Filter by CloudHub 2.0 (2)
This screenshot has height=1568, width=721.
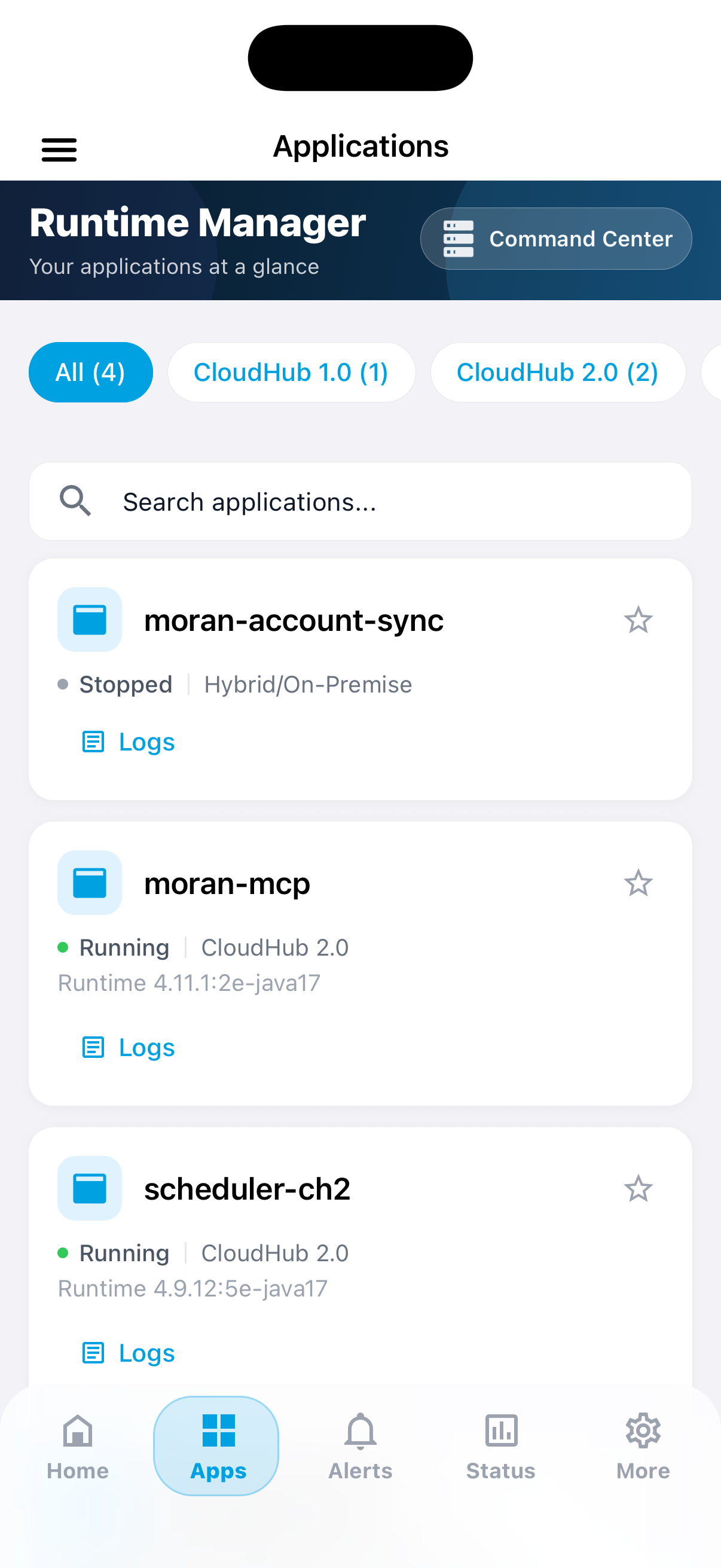[x=558, y=372]
